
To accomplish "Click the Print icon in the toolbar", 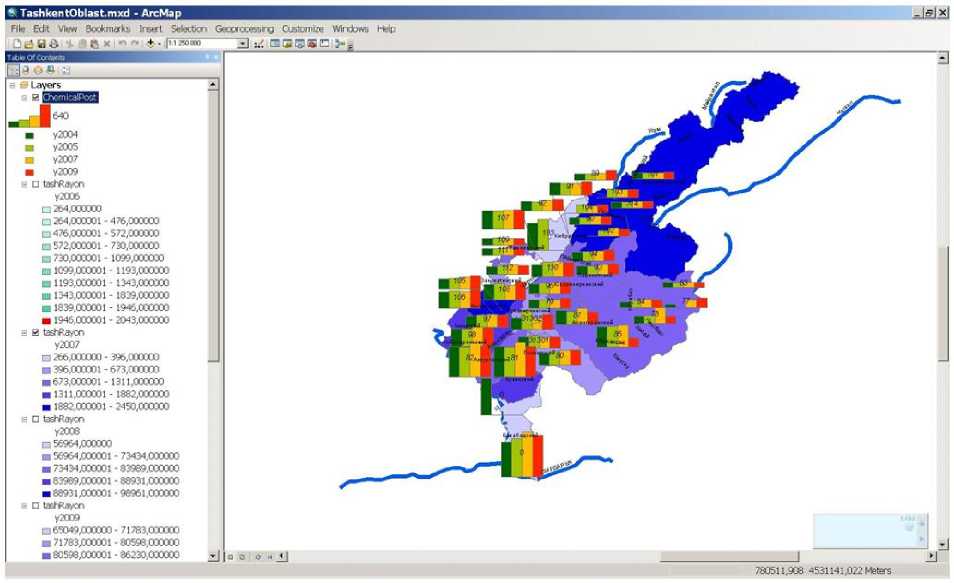I will (53, 44).
